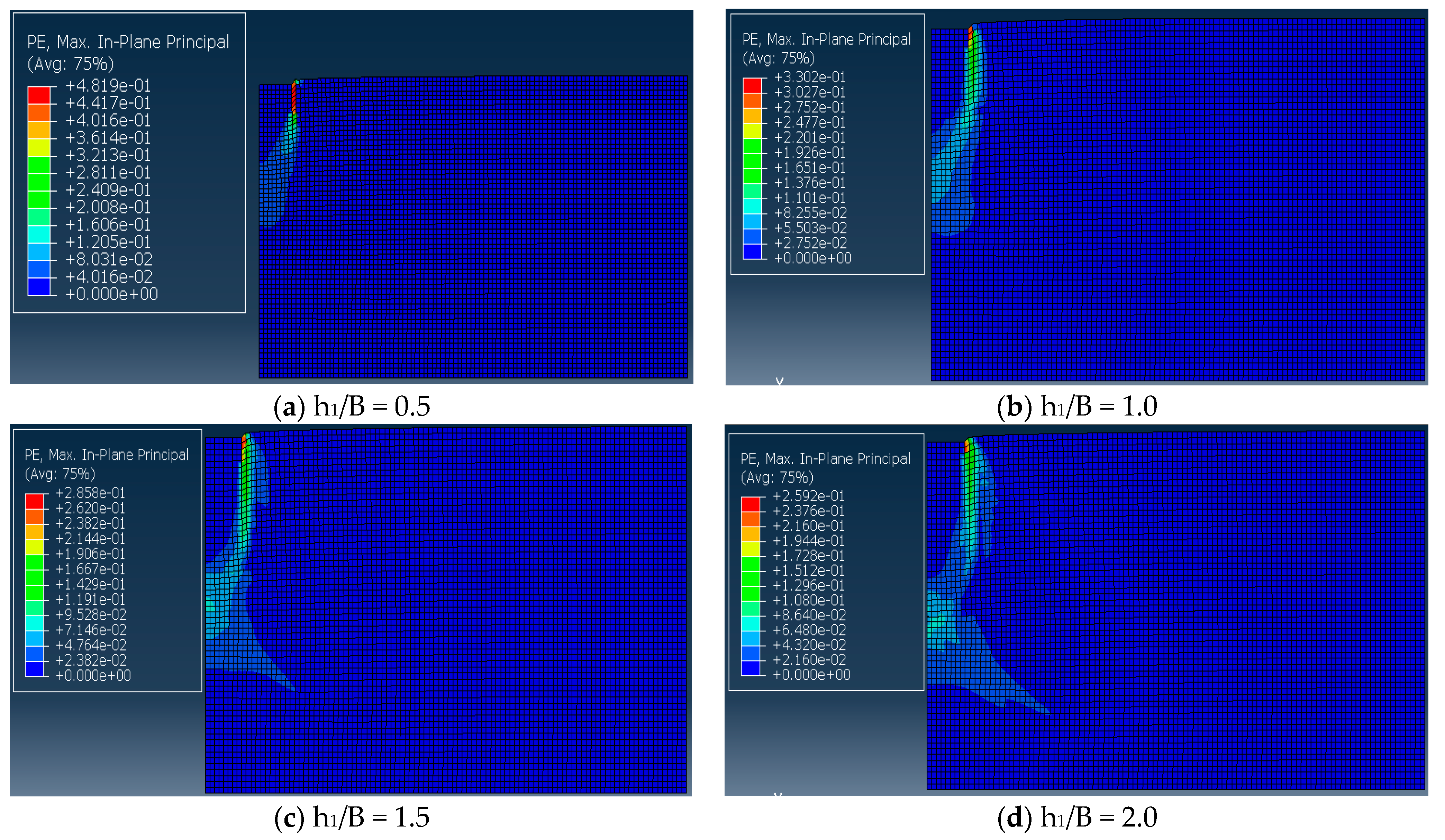The height and width of the screenshot is (840, 1445).
Task: Click the legend title in panel (a)
Action: 128,42
